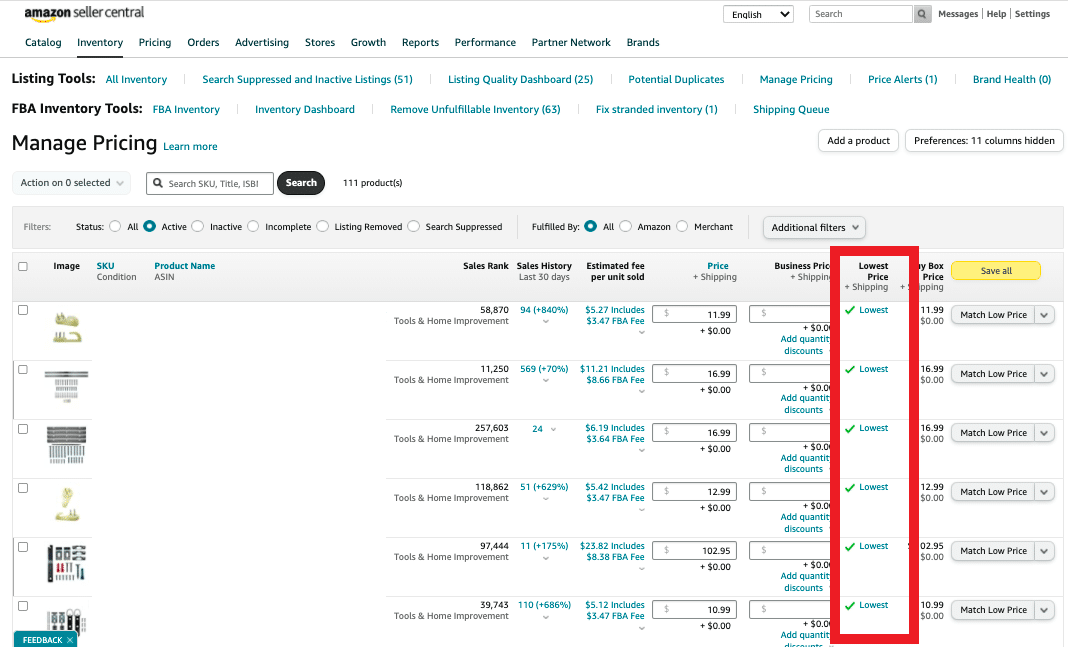This screenshot has height=647, width=1068.
Task: Open the Reports menu
Action: (x=420, y=42)
